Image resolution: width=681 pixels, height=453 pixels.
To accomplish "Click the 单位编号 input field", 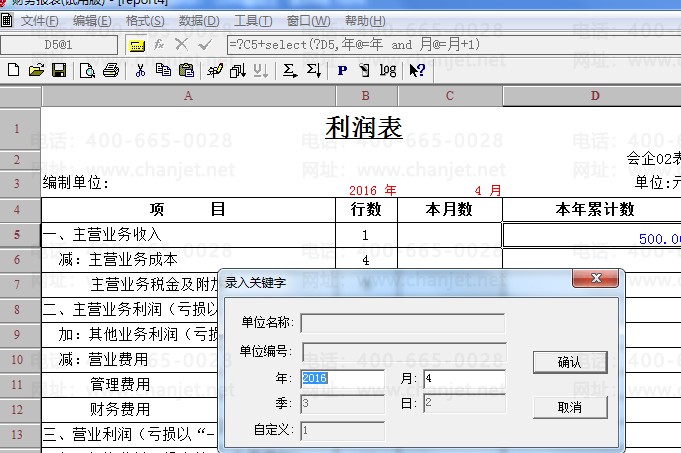I will click(404, 352).
